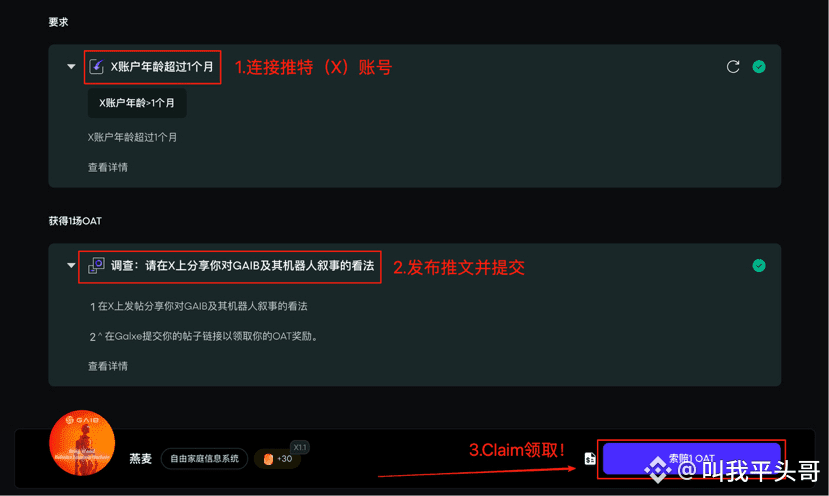829x496 pixels.
Task: Collapse the X账户年龄超过1个月 requirement section
Action: click(71, 67)
